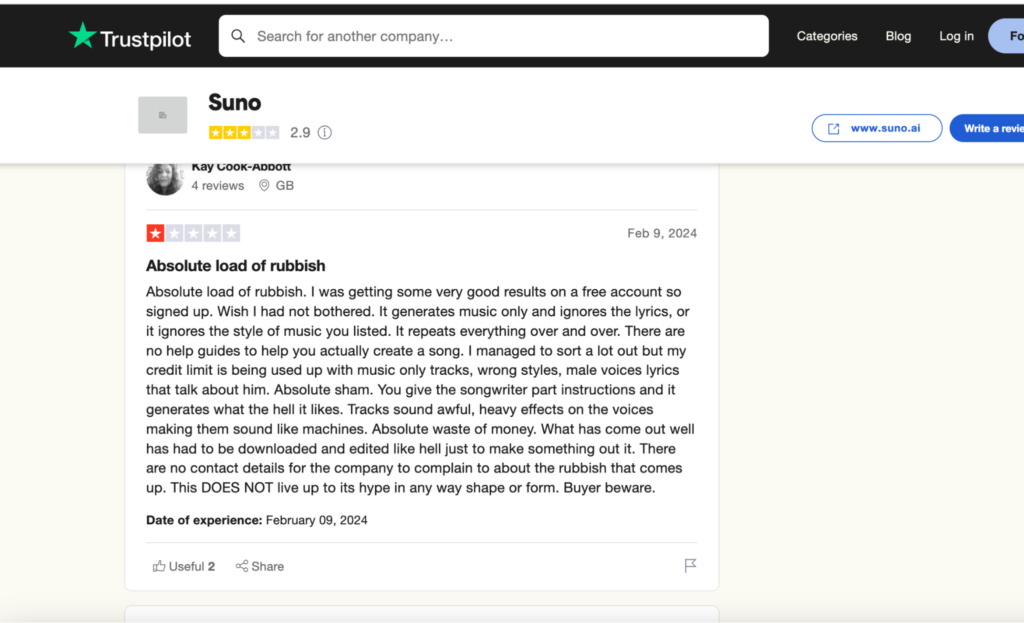Click the 4 reviews count
Screen dimensions: 1024x623
217,185
